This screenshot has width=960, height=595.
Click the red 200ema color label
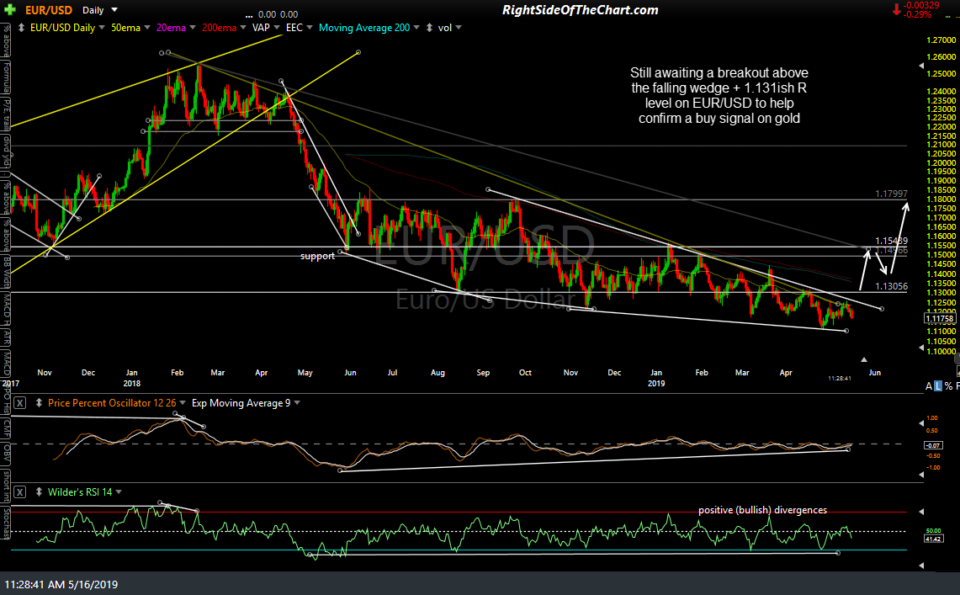coord(219,27)
